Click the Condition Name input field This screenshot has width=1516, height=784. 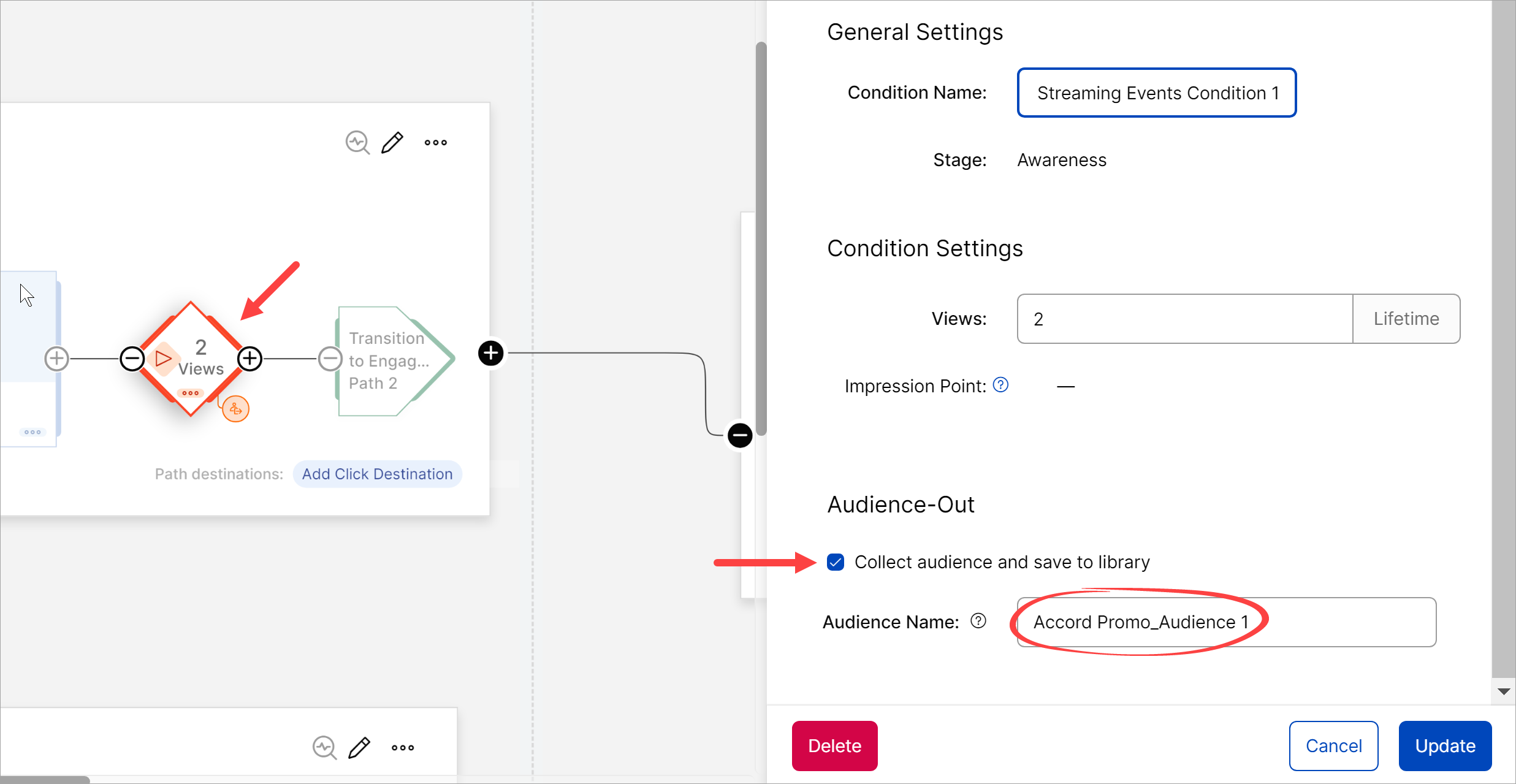pyautogui.click(x=1156, y=93)
